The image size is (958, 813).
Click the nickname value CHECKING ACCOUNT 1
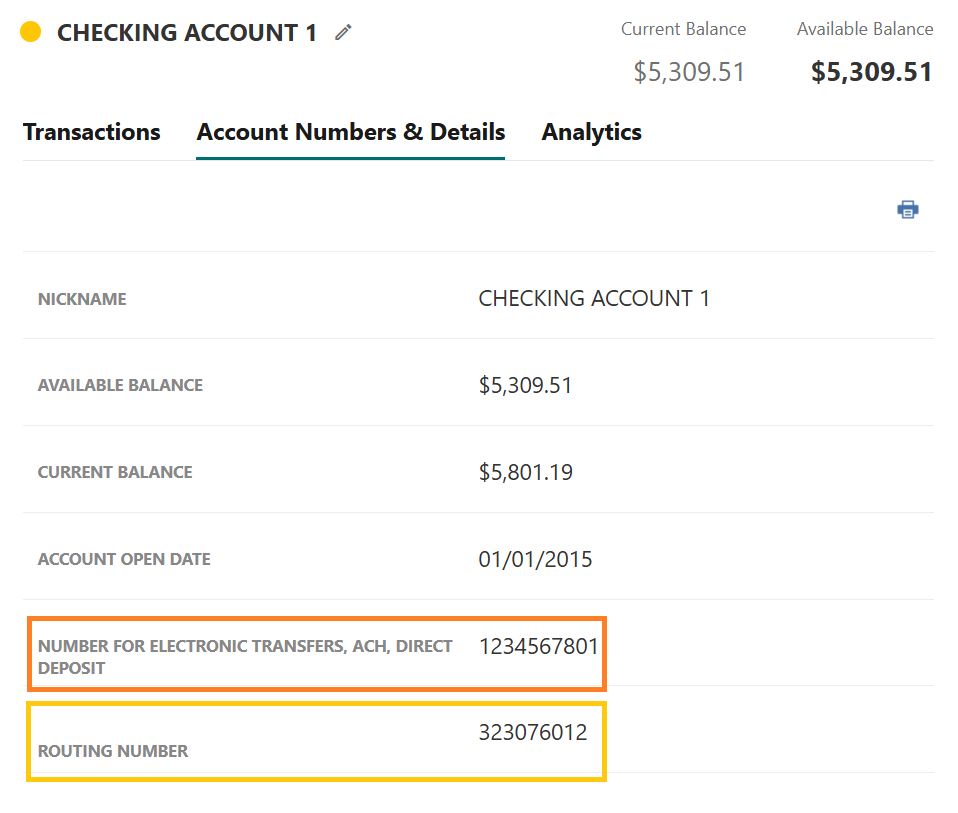(594, 298)
